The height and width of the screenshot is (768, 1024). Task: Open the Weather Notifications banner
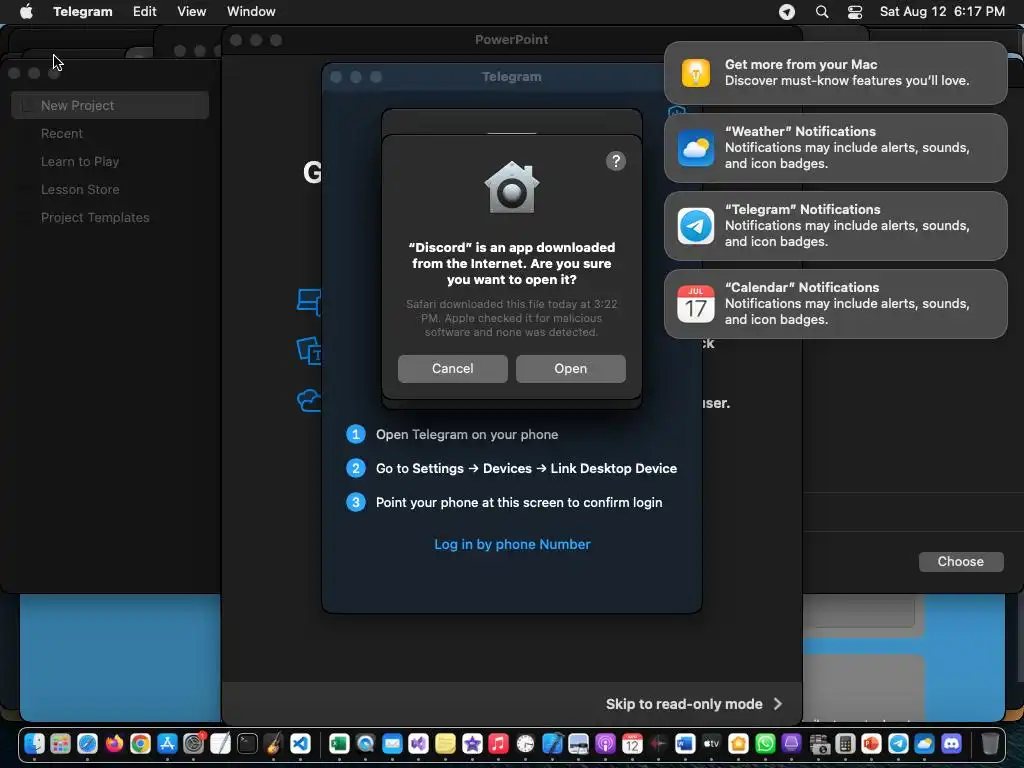835,148
